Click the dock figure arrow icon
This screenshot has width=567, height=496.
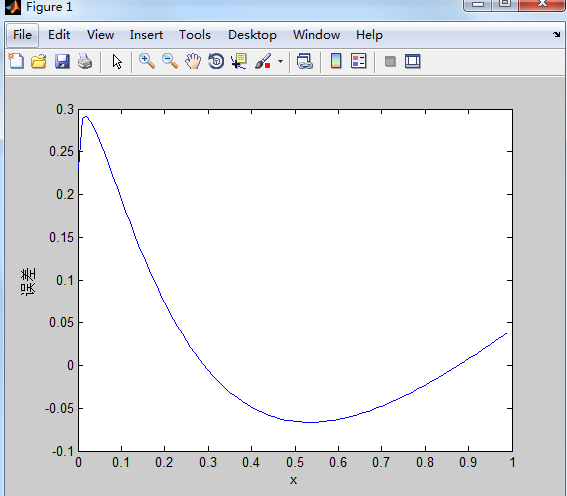[557, 34]
